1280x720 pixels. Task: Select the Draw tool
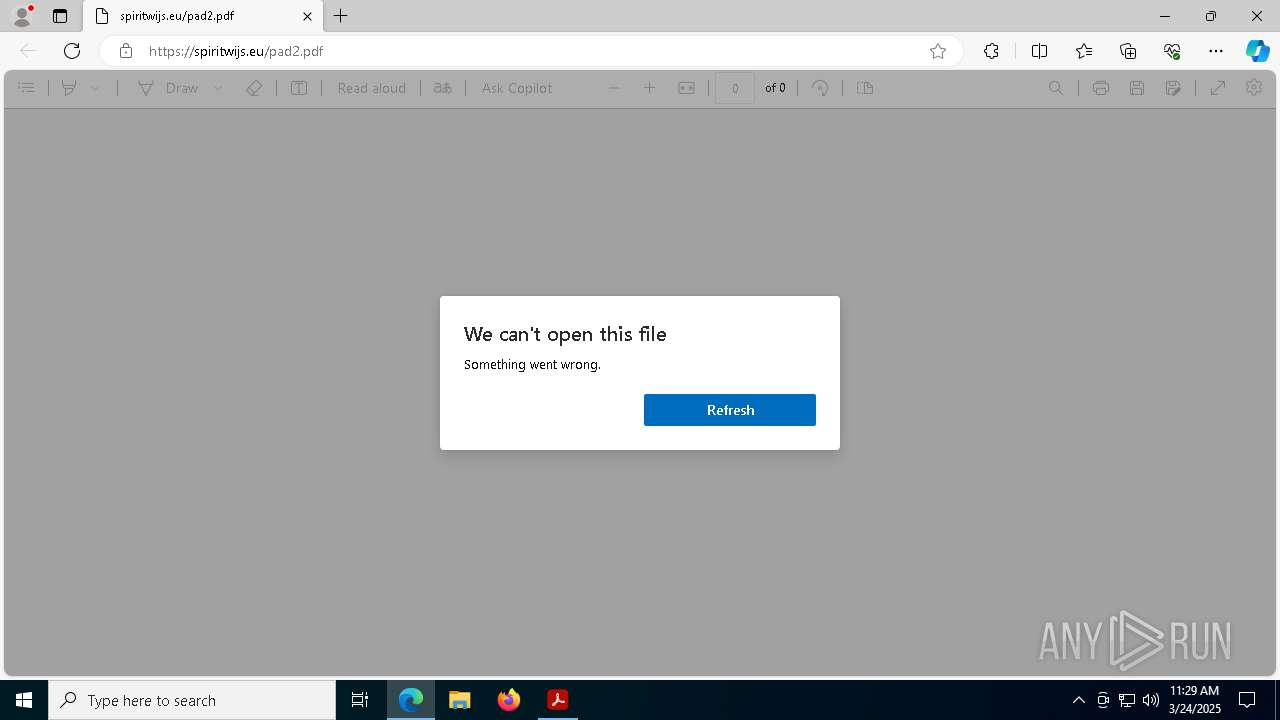168,88
